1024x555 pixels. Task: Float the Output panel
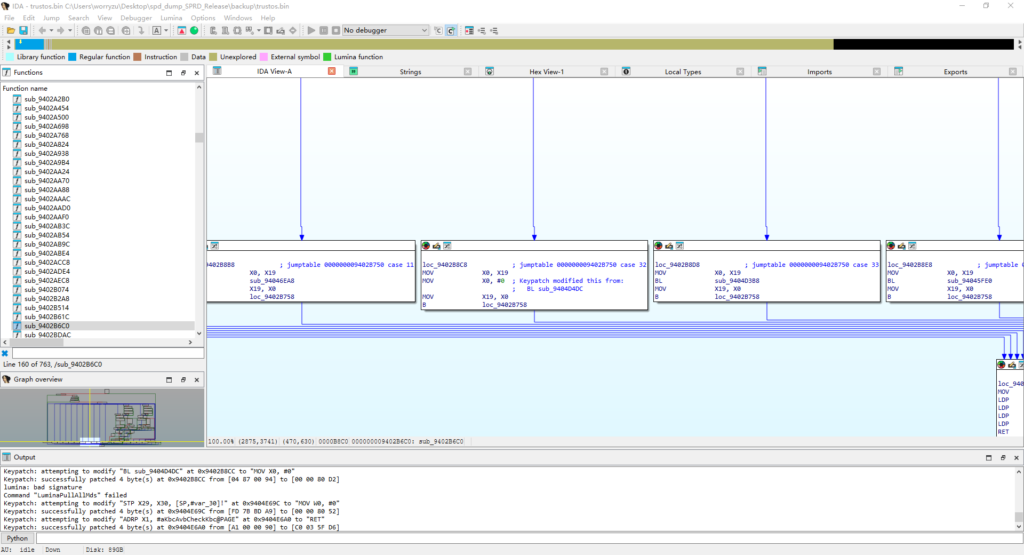coord(1002,458)
